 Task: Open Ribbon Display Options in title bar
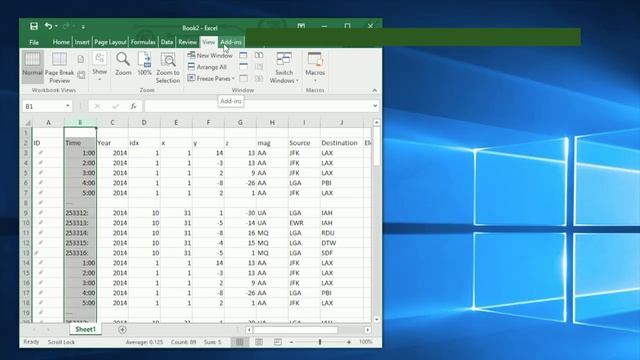(x=301, y=26)
